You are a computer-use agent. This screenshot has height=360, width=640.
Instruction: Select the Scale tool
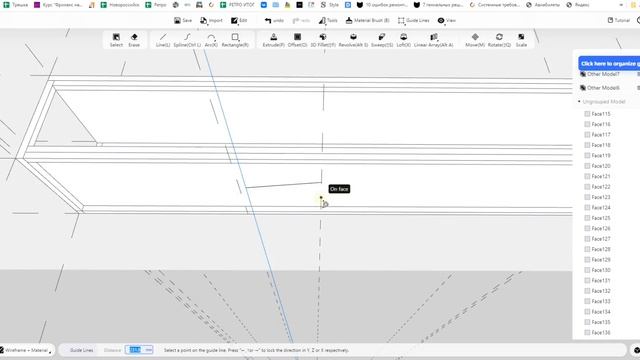[x=521, y=40]
